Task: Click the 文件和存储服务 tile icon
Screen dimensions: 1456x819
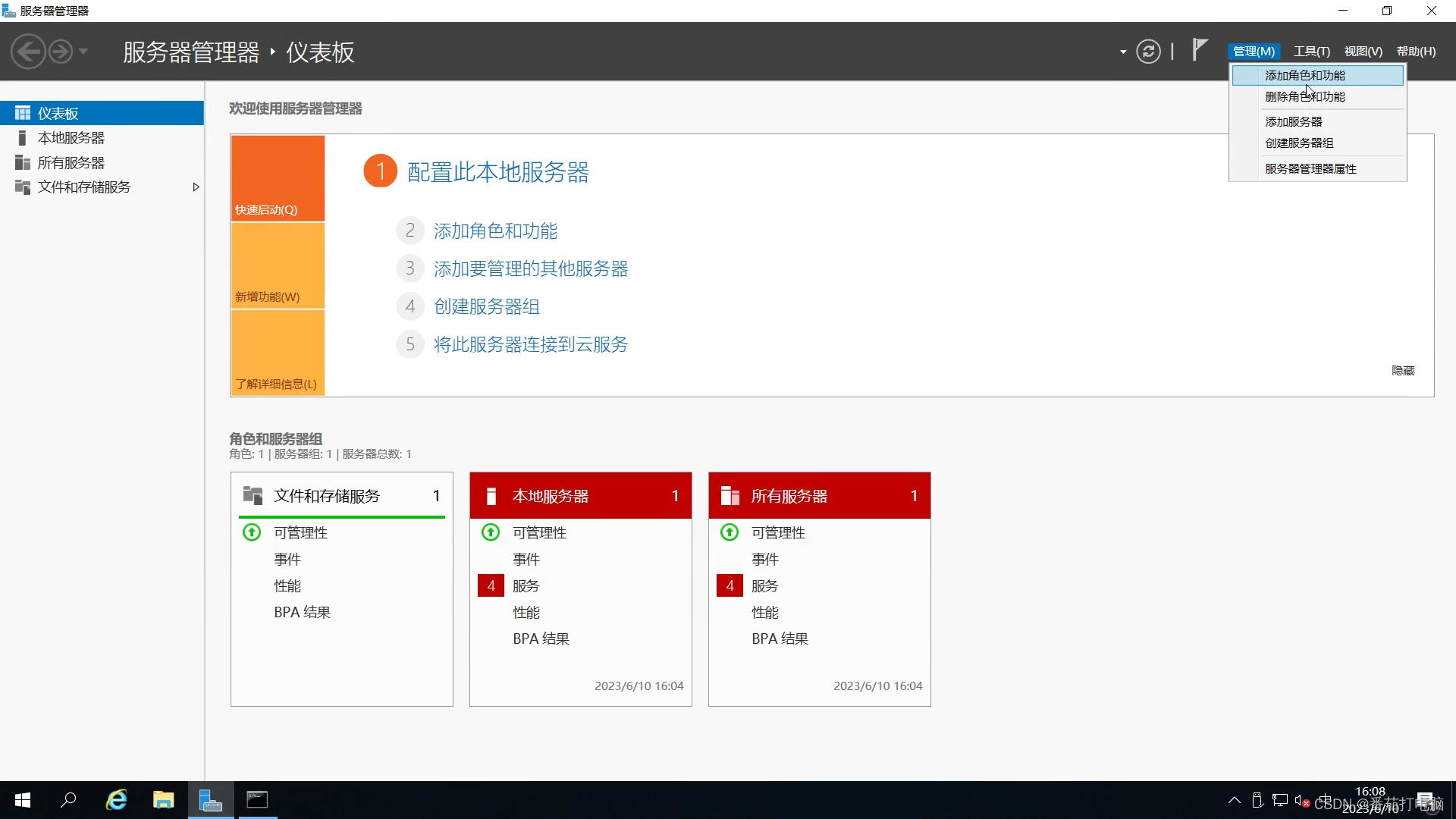Action: (253, 495)
